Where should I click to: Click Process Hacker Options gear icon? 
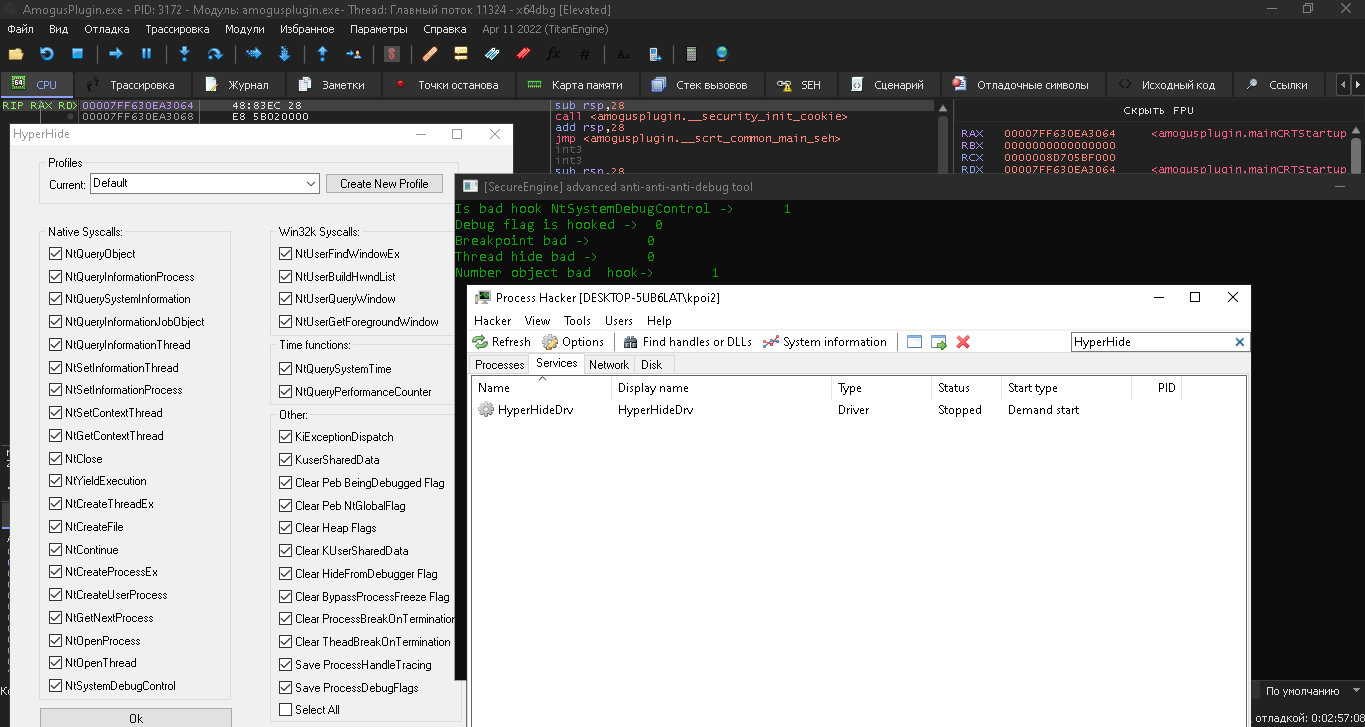[x=550, y=342]
